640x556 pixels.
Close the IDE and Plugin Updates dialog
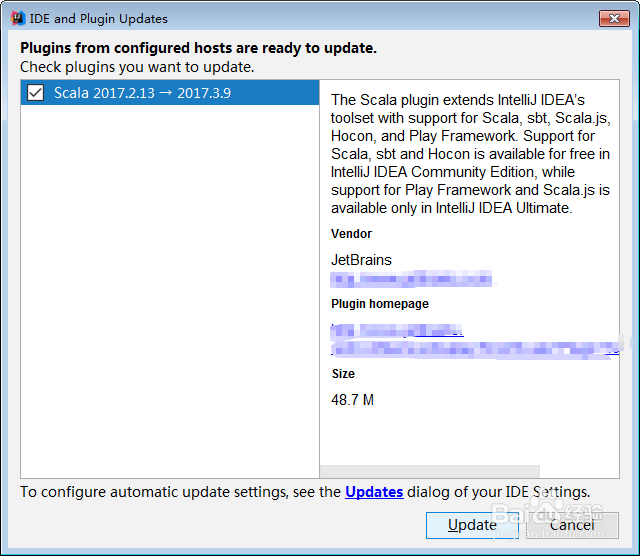click(613, 18)
